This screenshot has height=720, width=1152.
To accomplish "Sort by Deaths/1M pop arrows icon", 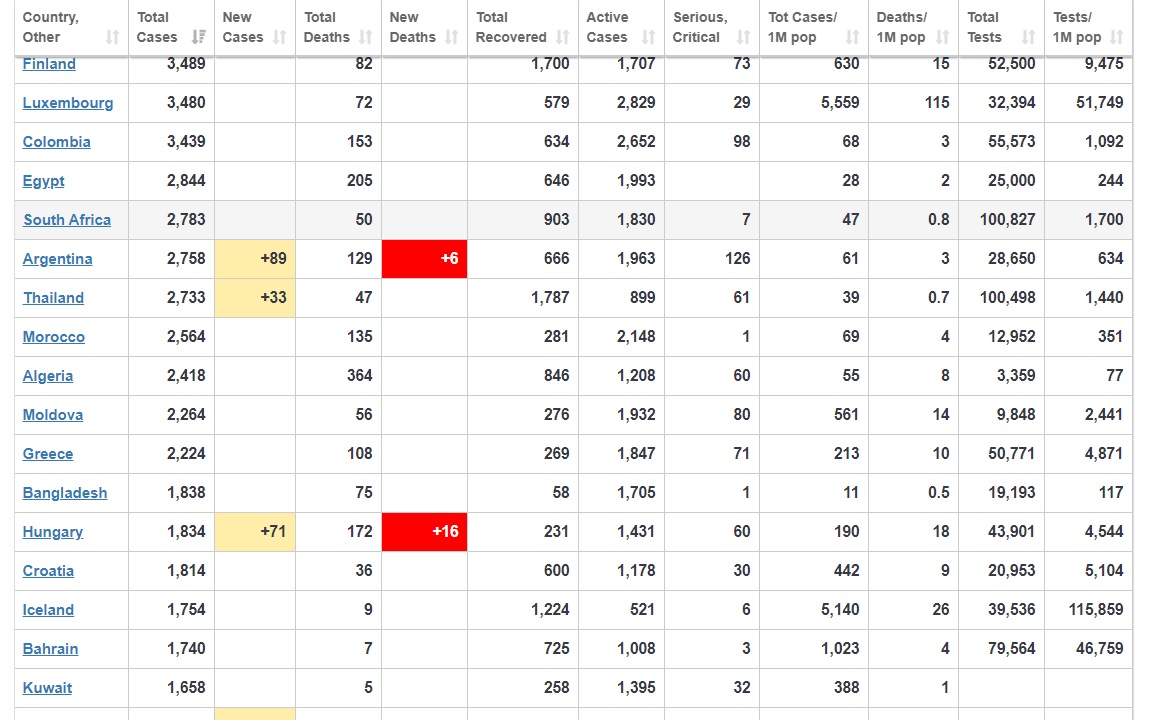I will pos(943,37).
